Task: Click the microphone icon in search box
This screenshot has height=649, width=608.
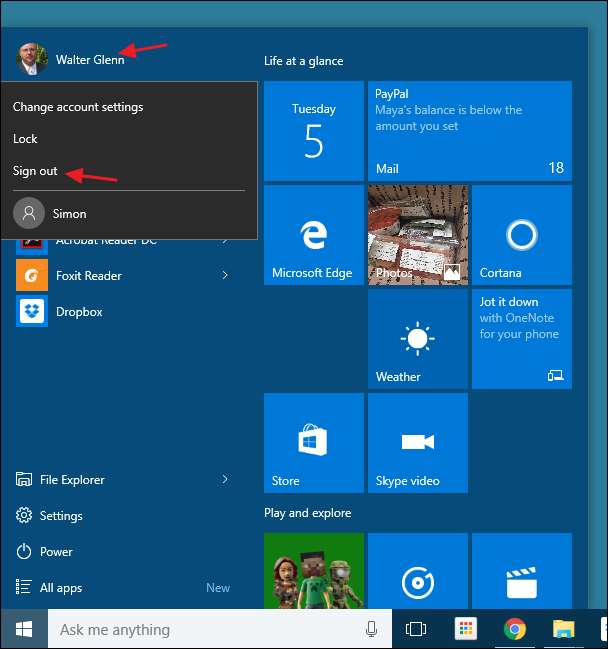Action: point(372,629)
